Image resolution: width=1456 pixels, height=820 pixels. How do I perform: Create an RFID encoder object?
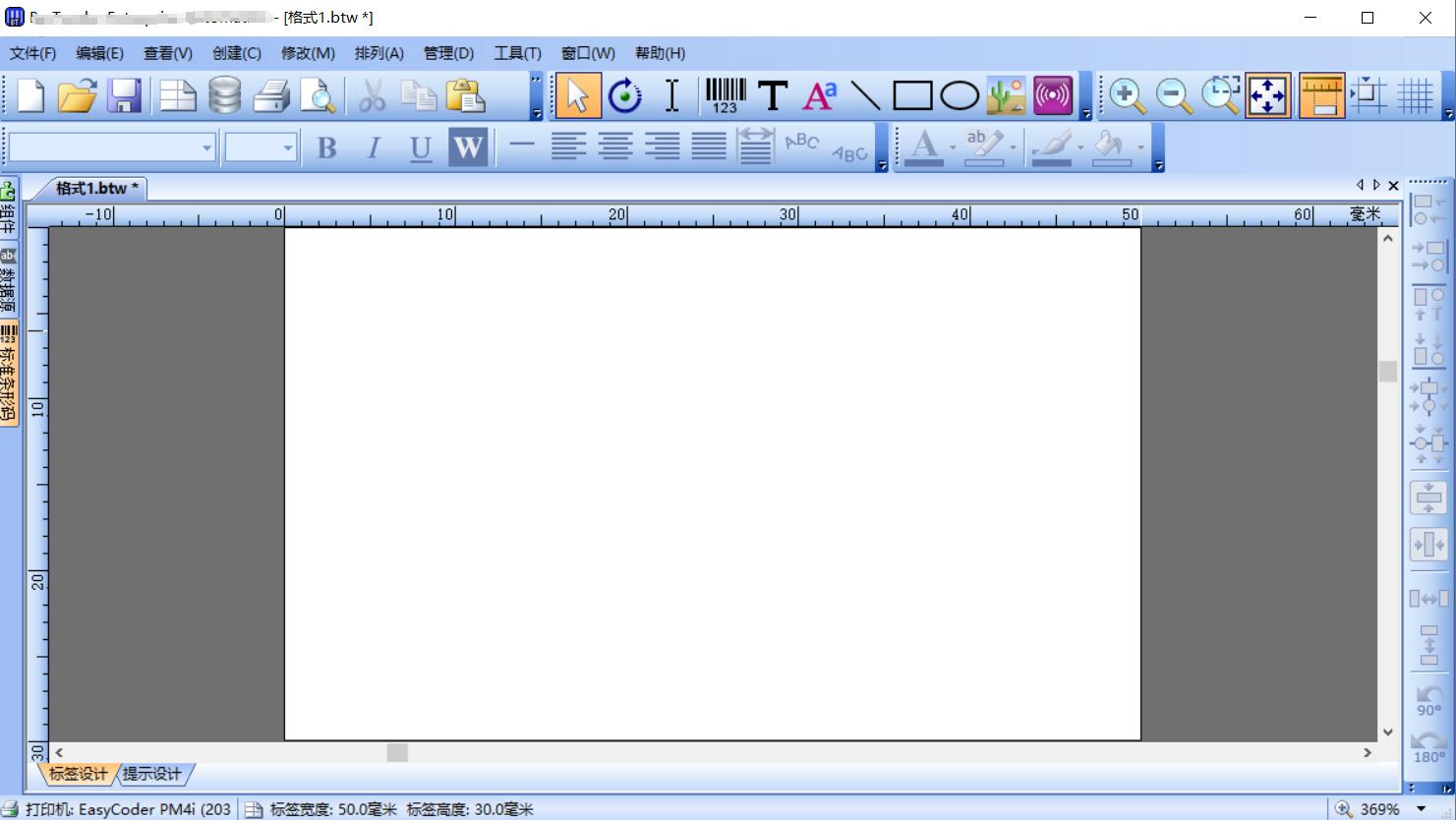pyautogui.click(x=1053, y=95)
